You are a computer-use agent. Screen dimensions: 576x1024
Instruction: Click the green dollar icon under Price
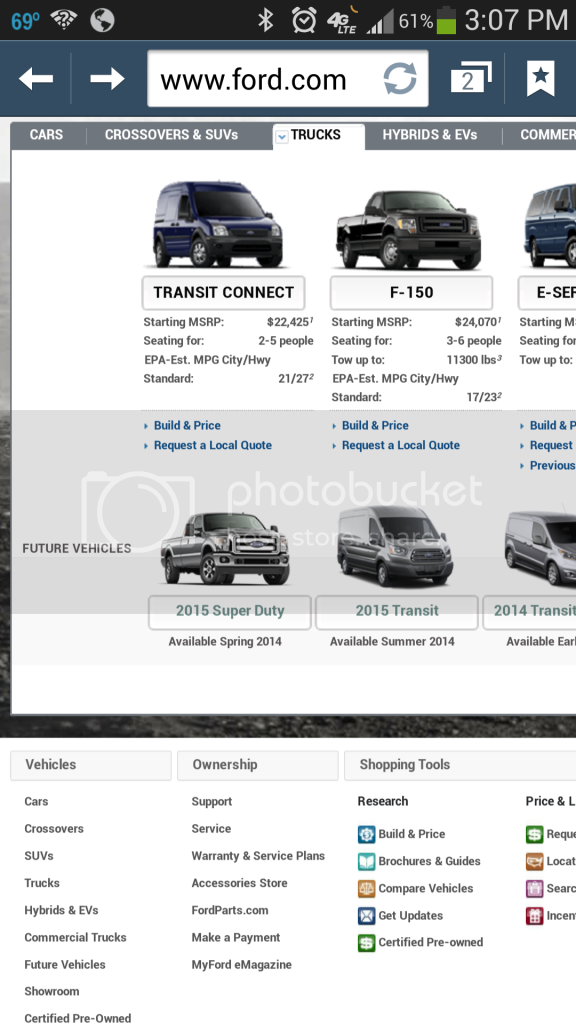[534, 835]
